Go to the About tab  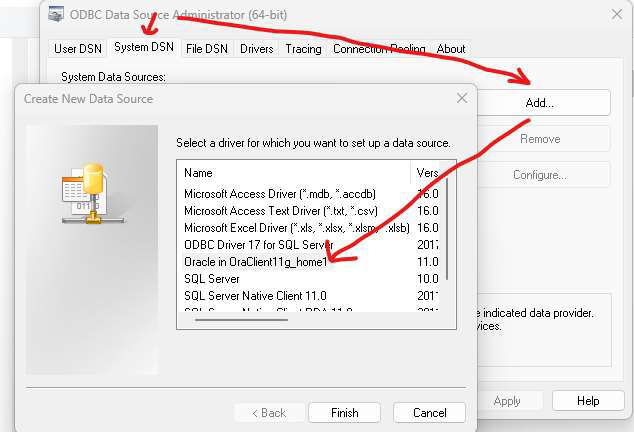[451, 48]
